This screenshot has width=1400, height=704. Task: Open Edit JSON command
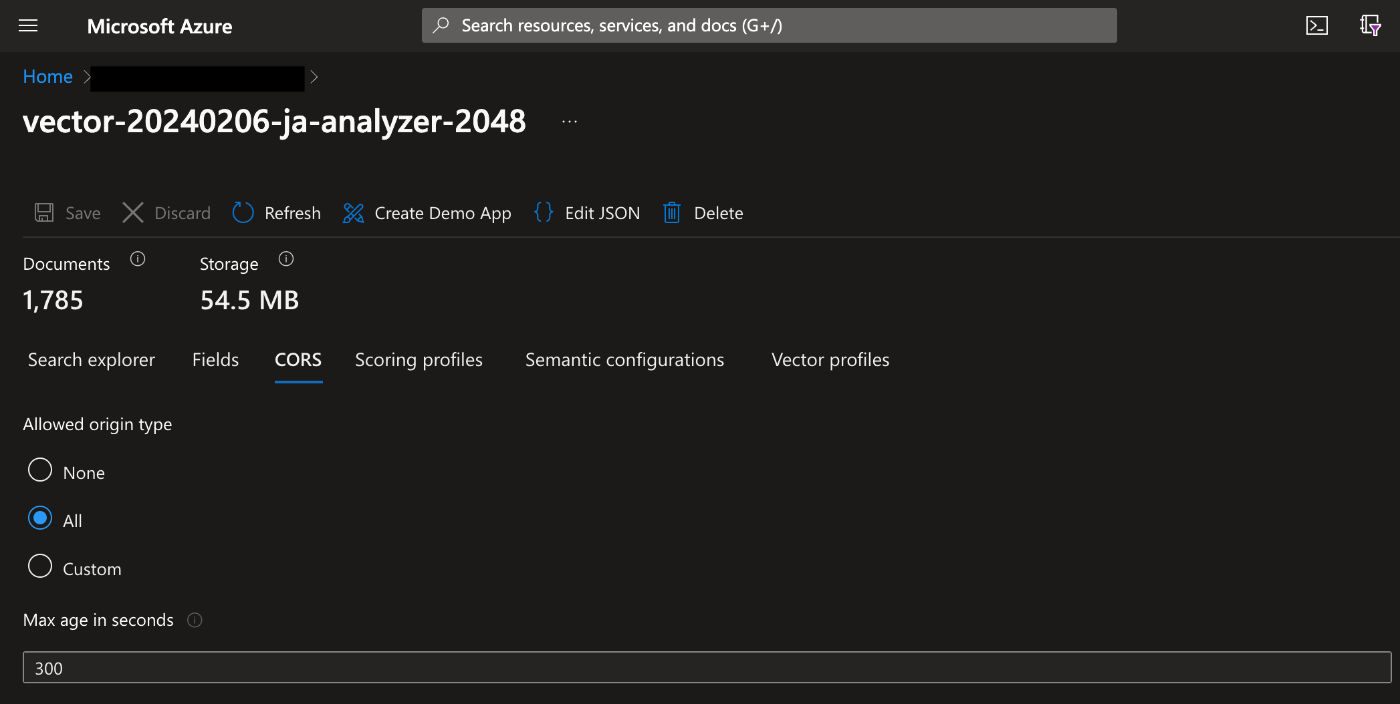(602, 213)
